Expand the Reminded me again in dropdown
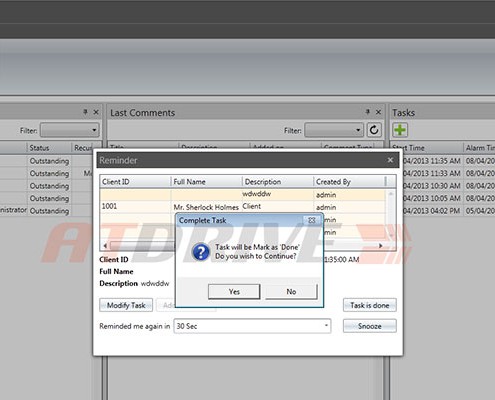This screenshot has height=400, width=495. 252,326
